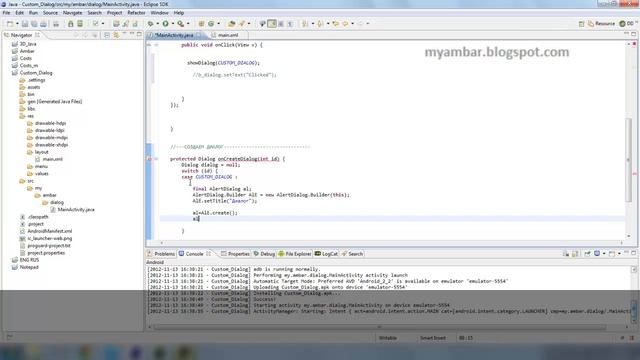Viewport: 640px width, 360px height.
Task: Collapse all in Navigator view
Action: (107, 35)
